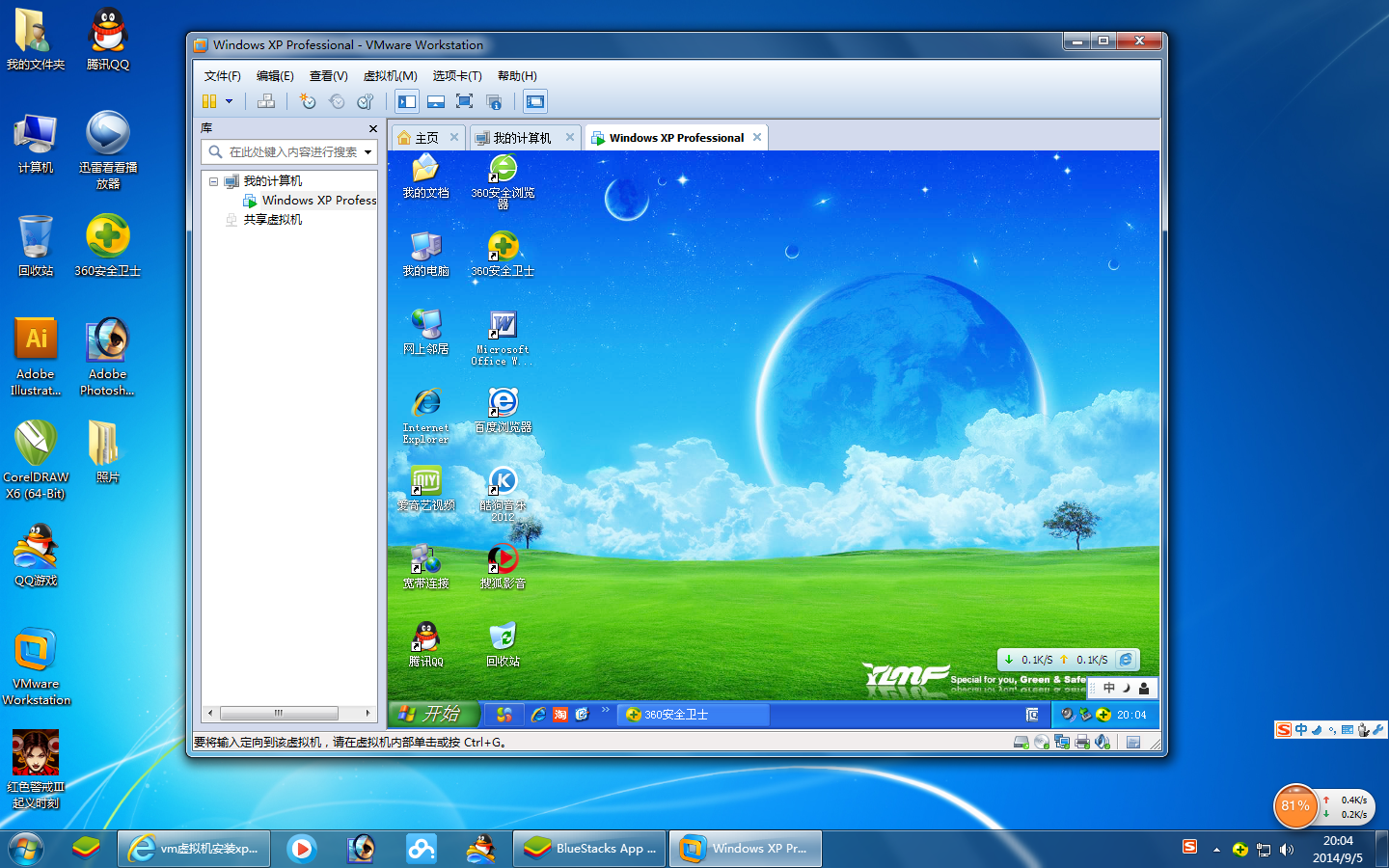Open the 虚拟机(M) menu
The image size is (1389, 868).
(390, 75)
